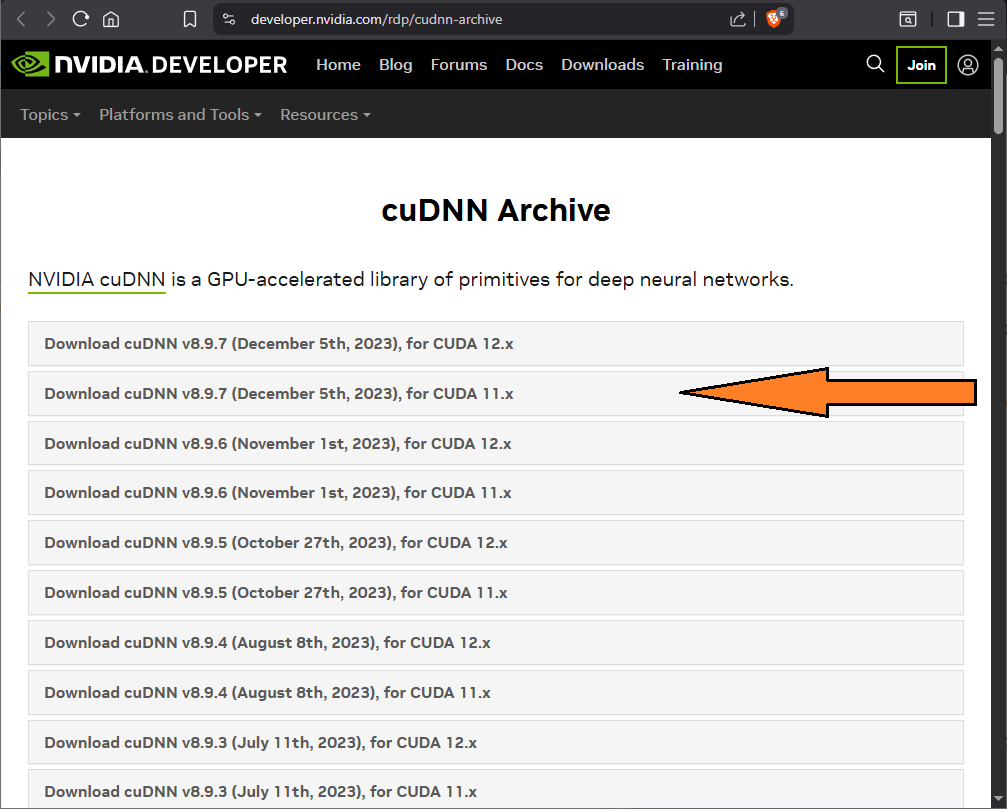Toggle the browser sidebar panel icon

[956, 19]
